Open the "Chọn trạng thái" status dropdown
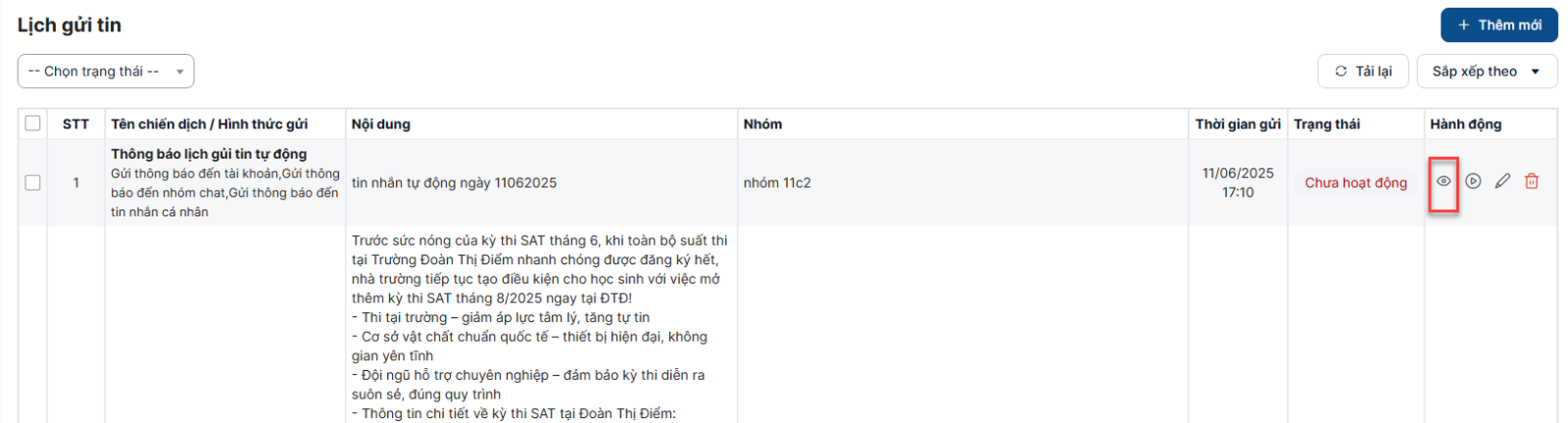 coord(106,71)
